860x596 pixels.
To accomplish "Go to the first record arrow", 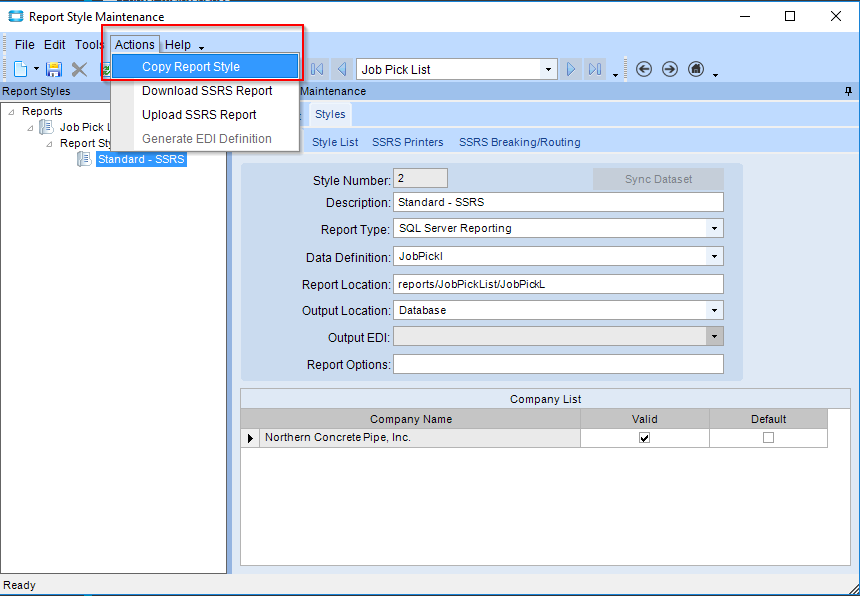I will (318, 69).
